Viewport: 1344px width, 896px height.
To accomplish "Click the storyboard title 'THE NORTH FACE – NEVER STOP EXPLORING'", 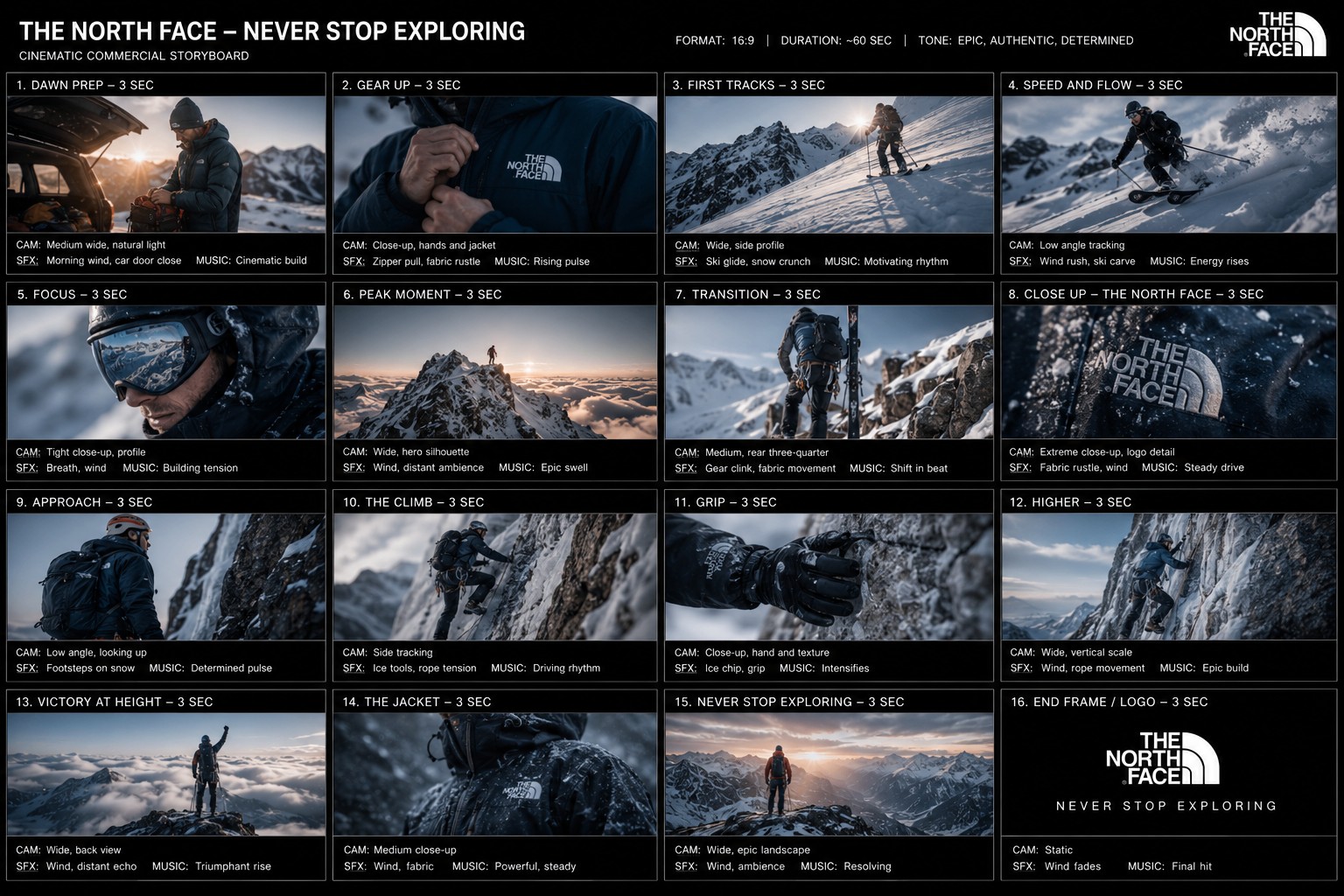I will pos(272,31).
